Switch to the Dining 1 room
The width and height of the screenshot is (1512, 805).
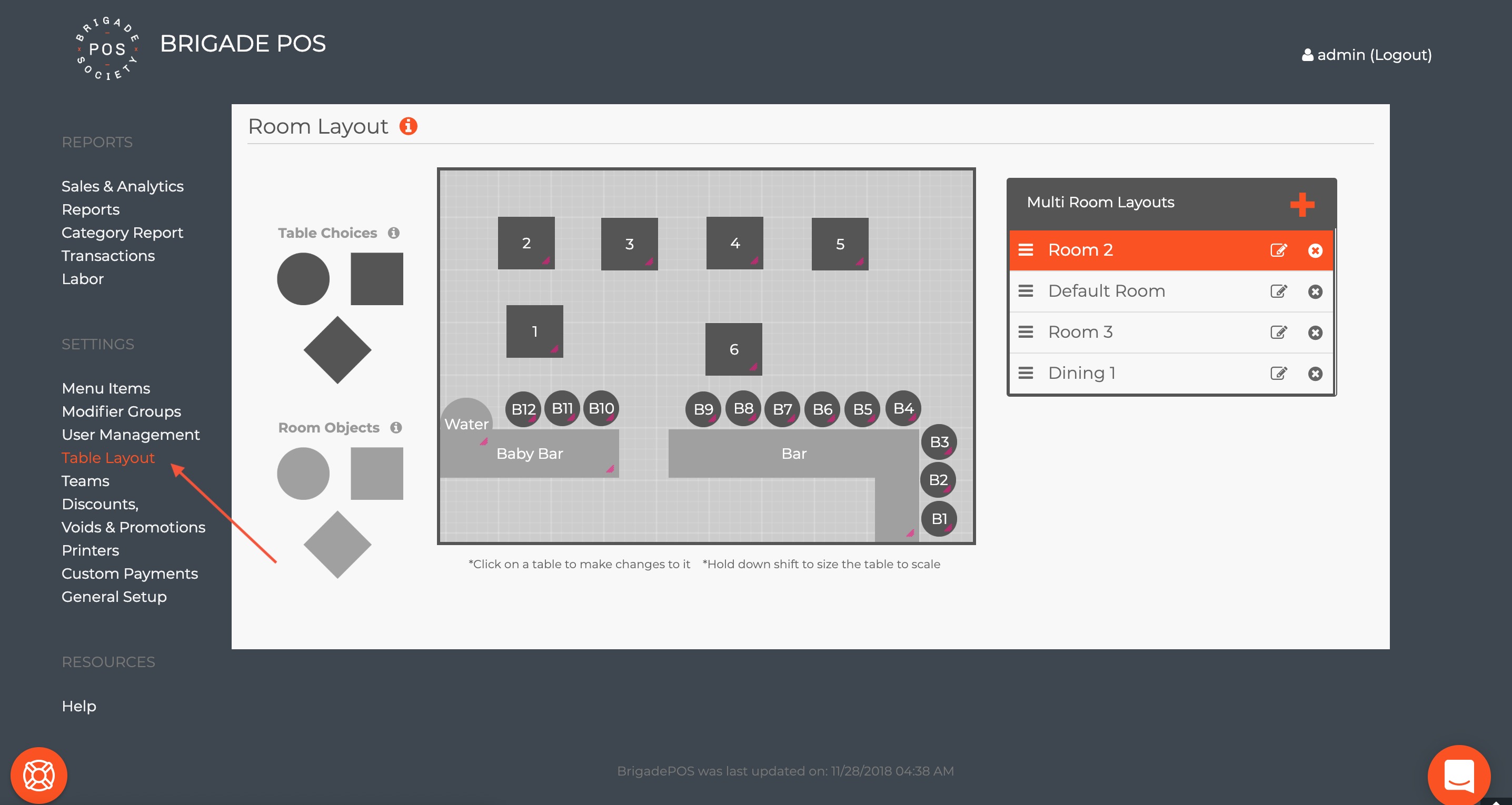point(1082,373)
